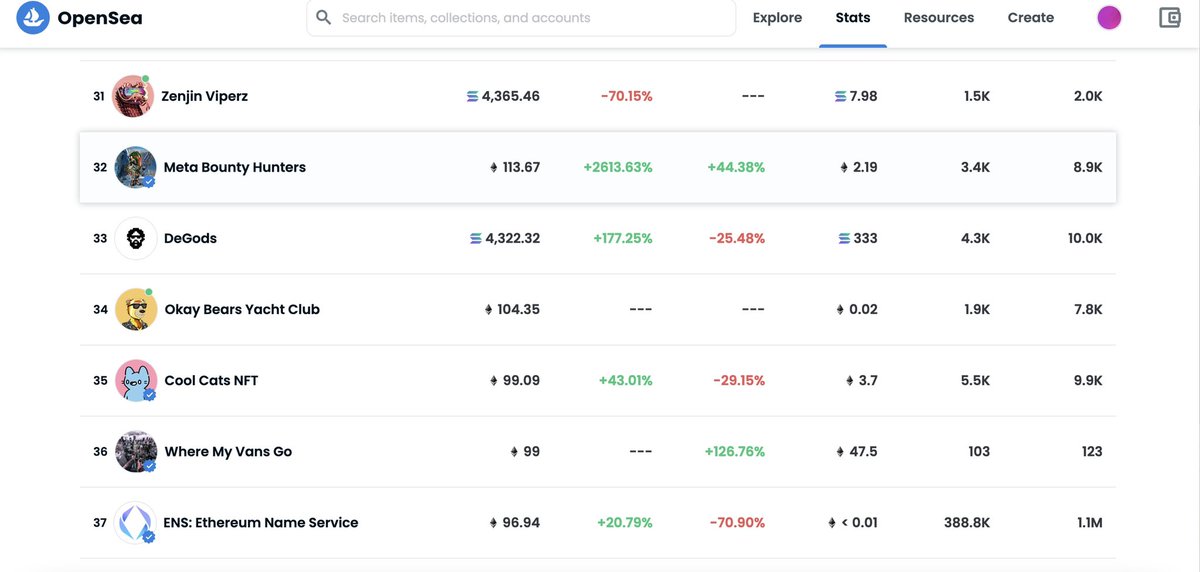Click Ethereum icon beside 96.94 volume
1200x572 pixels.
click(493, 523)
